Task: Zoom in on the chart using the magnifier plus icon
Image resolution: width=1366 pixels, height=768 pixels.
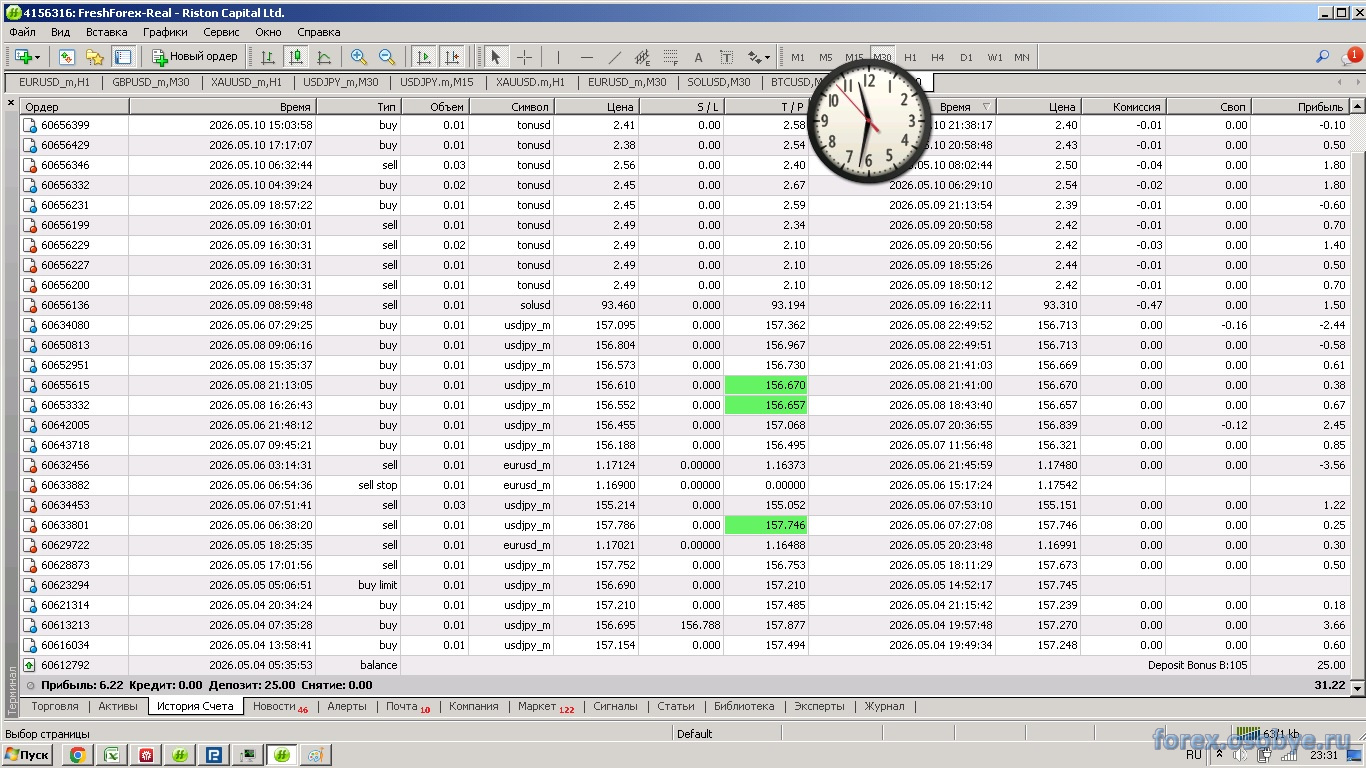Action: coord(359,57)
